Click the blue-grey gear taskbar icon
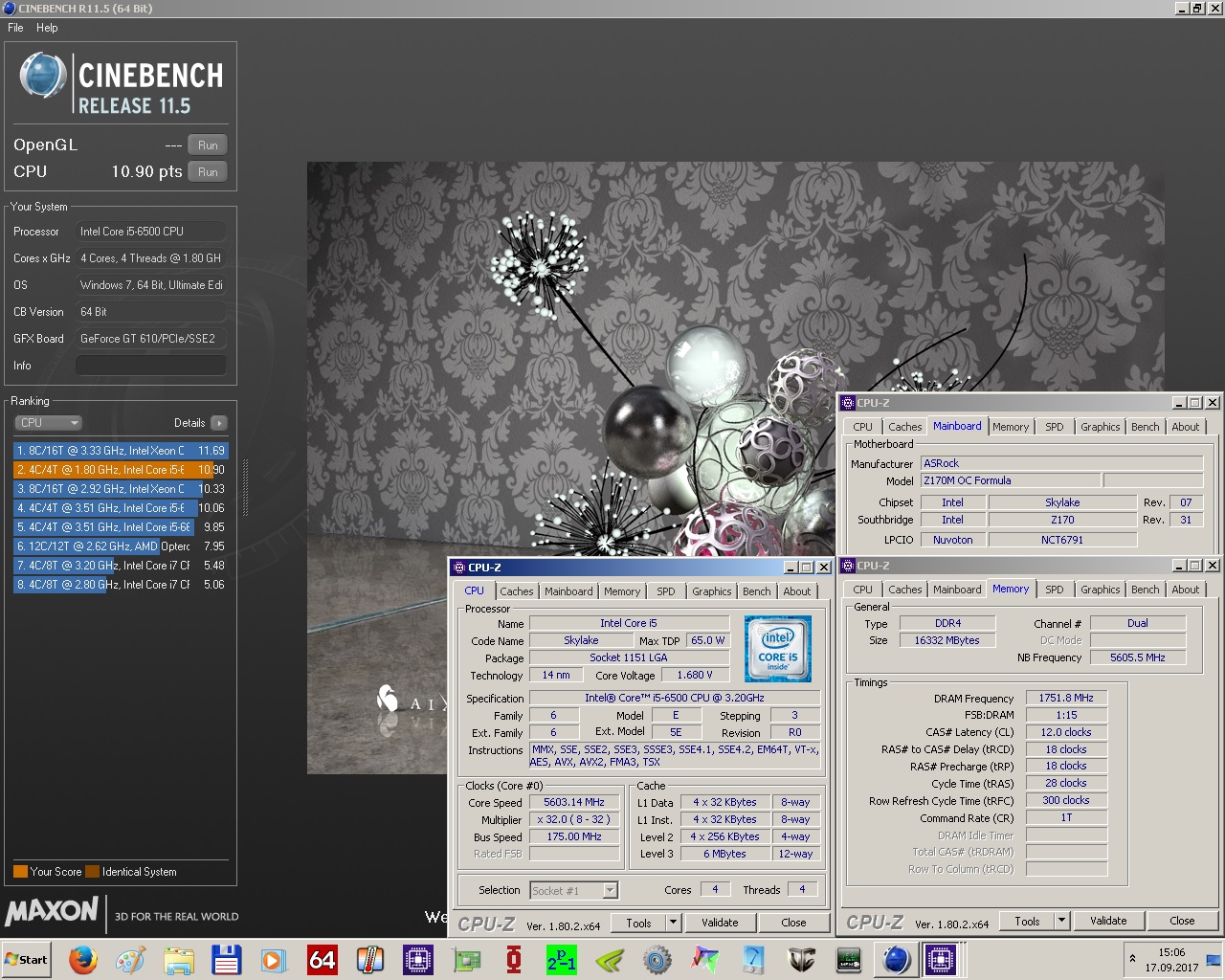 click(x=657, y=959)
